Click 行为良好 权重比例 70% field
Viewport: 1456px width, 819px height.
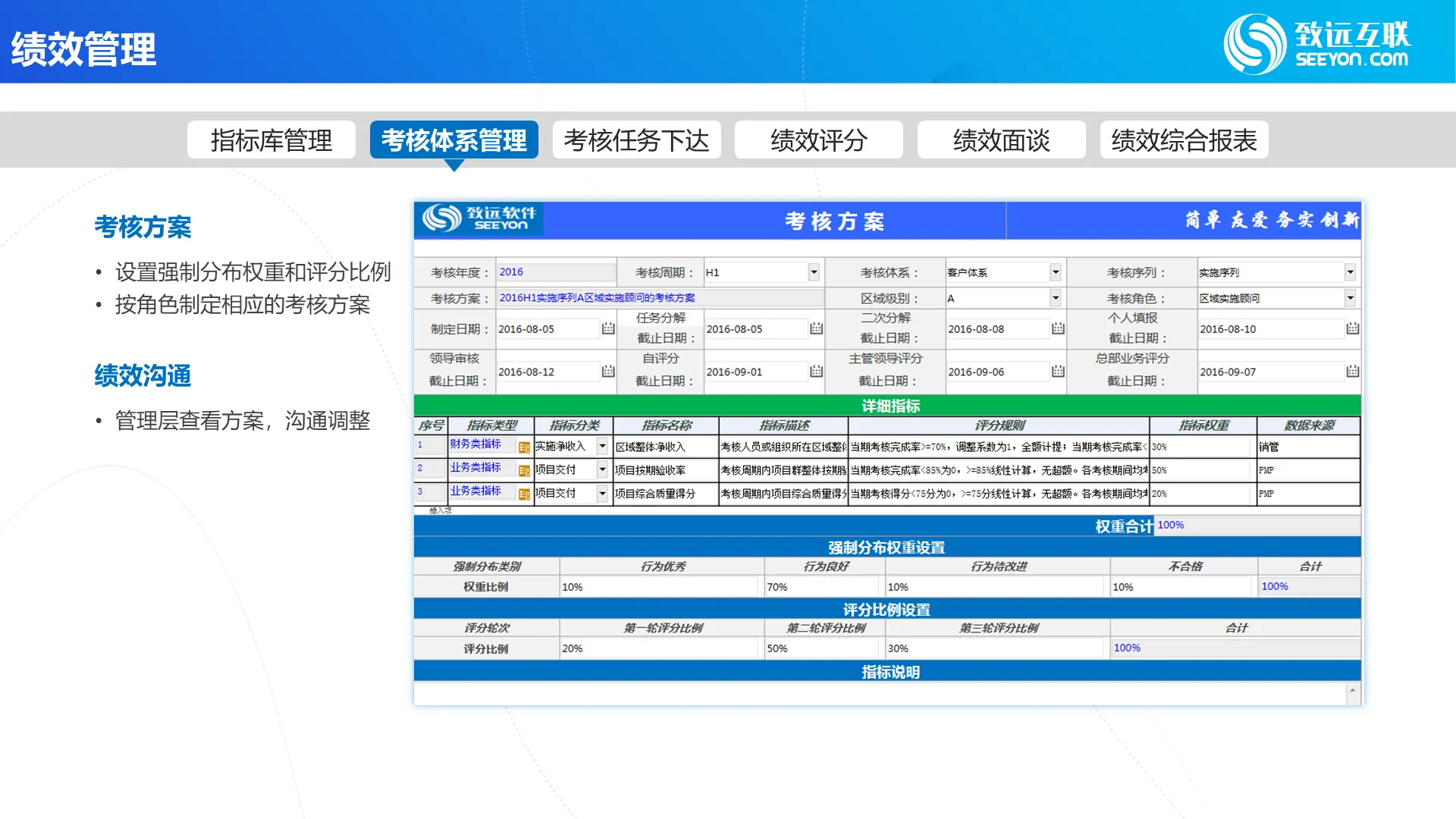point(822,587)
